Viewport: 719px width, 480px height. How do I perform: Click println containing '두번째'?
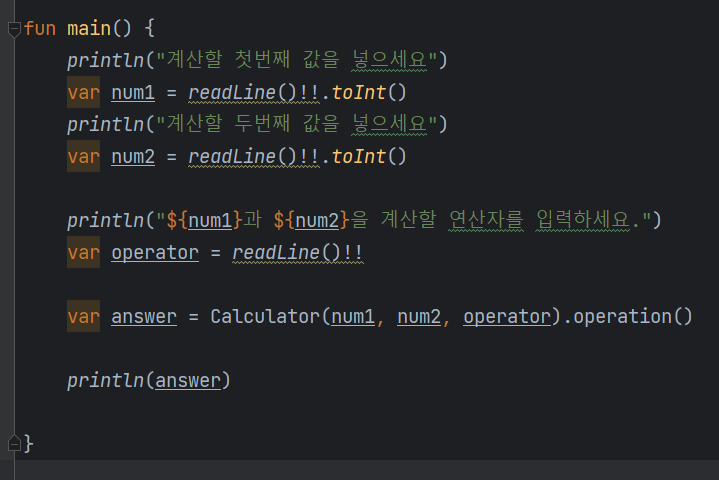coord(105,125)
